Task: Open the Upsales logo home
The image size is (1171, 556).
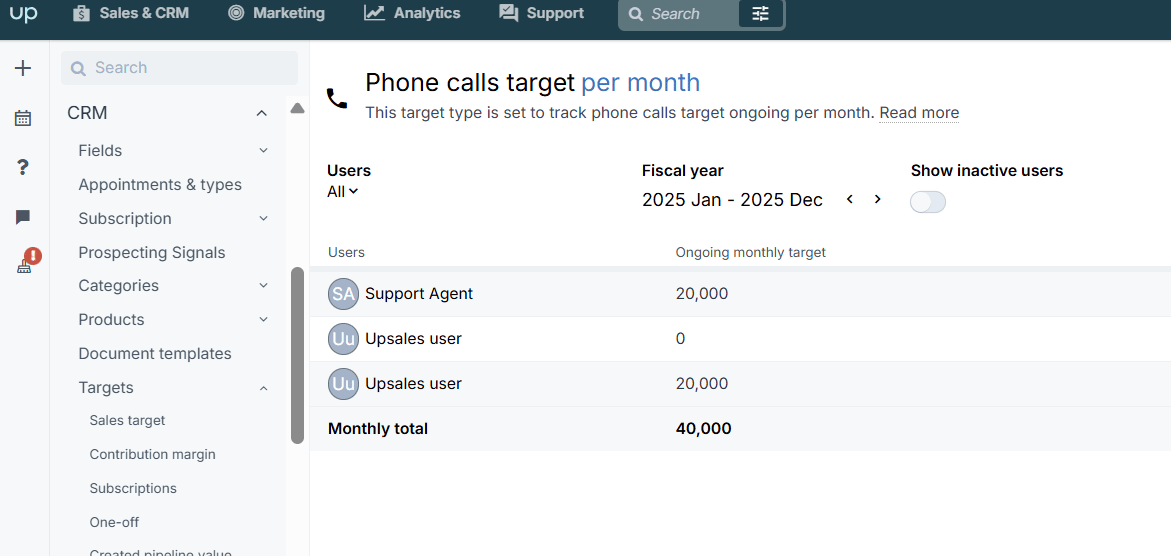Action: click(24, 13)
